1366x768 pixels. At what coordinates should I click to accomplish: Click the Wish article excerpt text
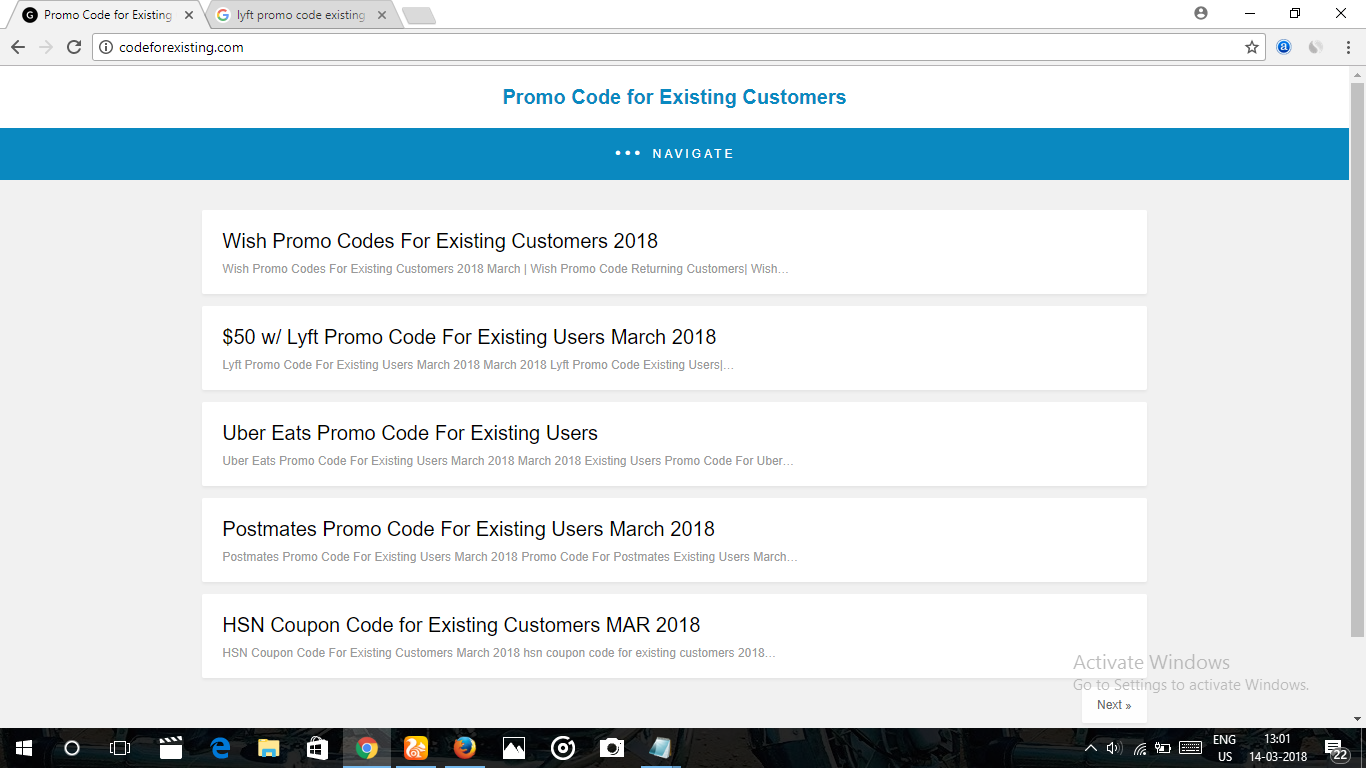(505, 269)
